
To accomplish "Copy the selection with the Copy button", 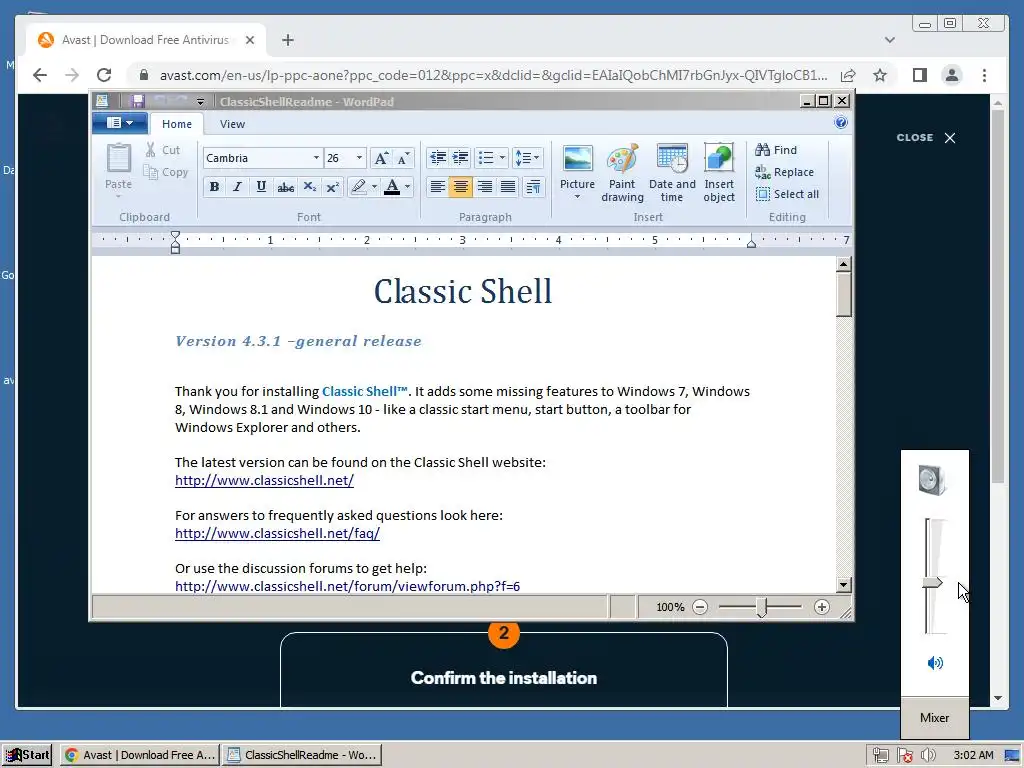I will click(166, 172).
